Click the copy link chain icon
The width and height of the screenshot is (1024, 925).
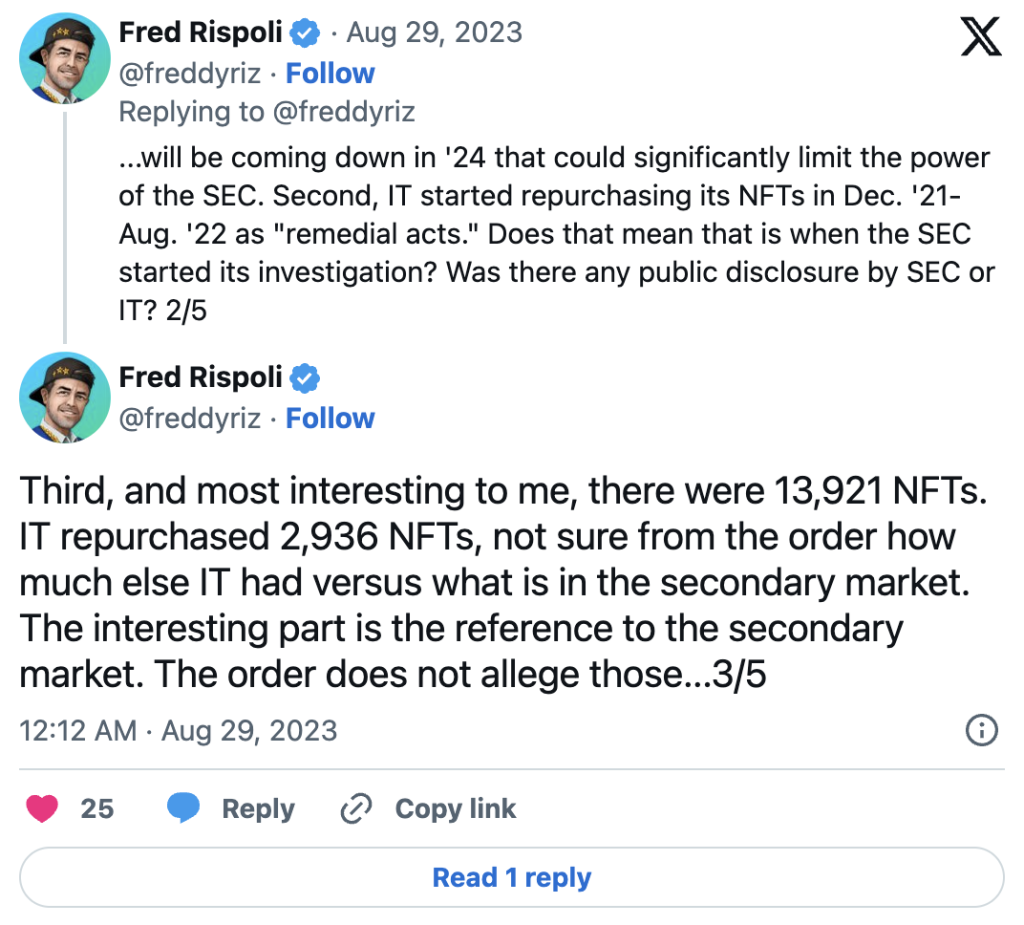356,808
